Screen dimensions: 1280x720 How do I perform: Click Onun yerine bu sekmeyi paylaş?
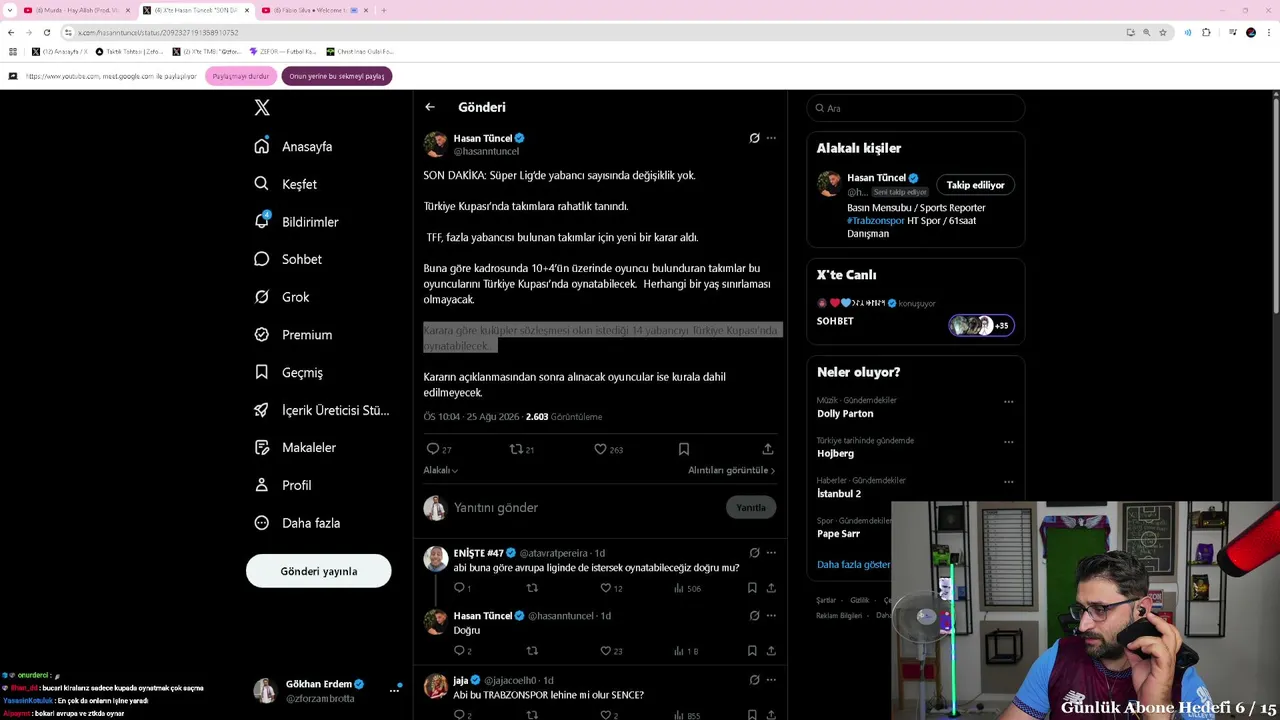(337, 76)
